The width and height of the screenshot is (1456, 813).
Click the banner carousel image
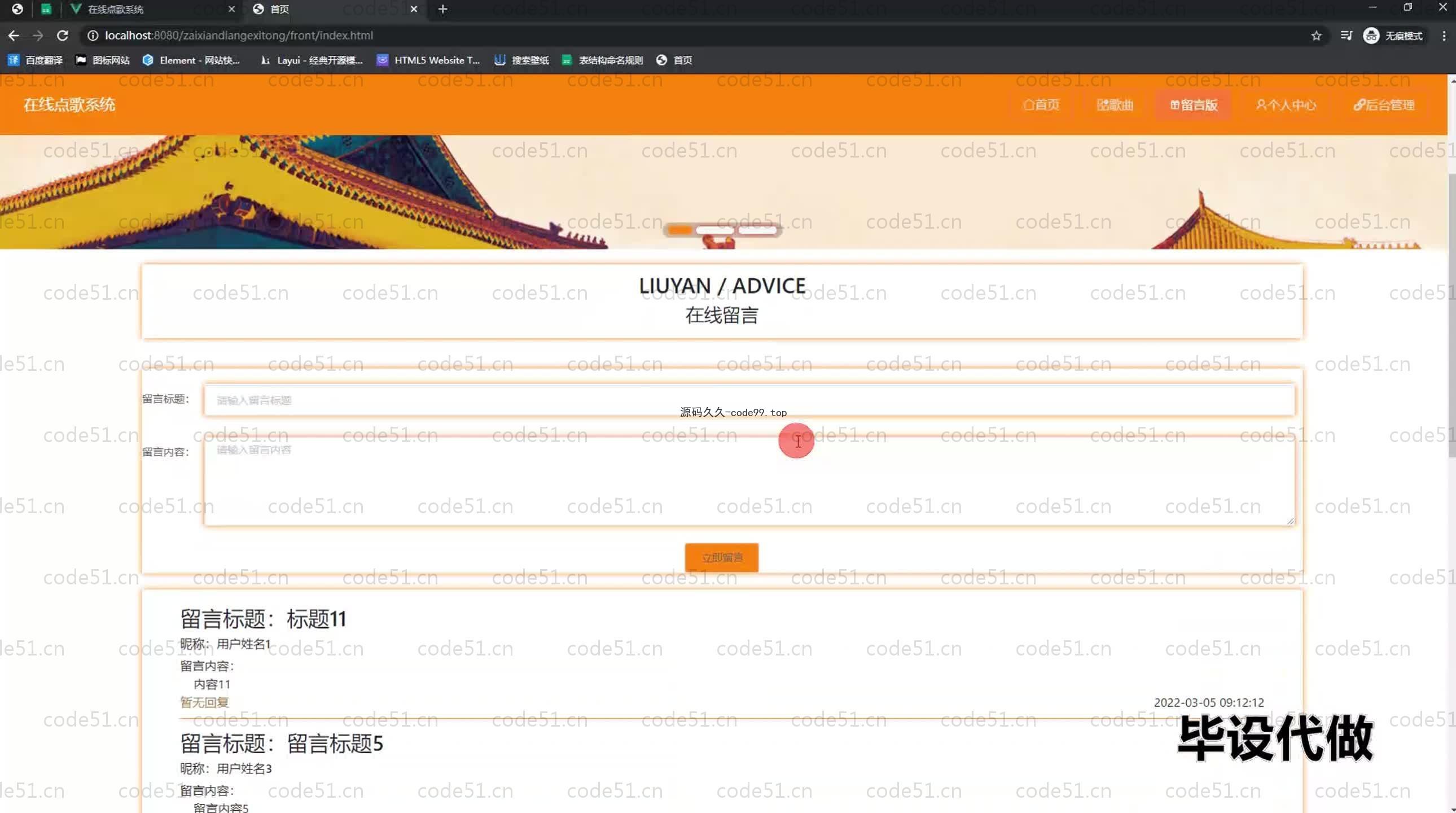[x=723, y=192]
